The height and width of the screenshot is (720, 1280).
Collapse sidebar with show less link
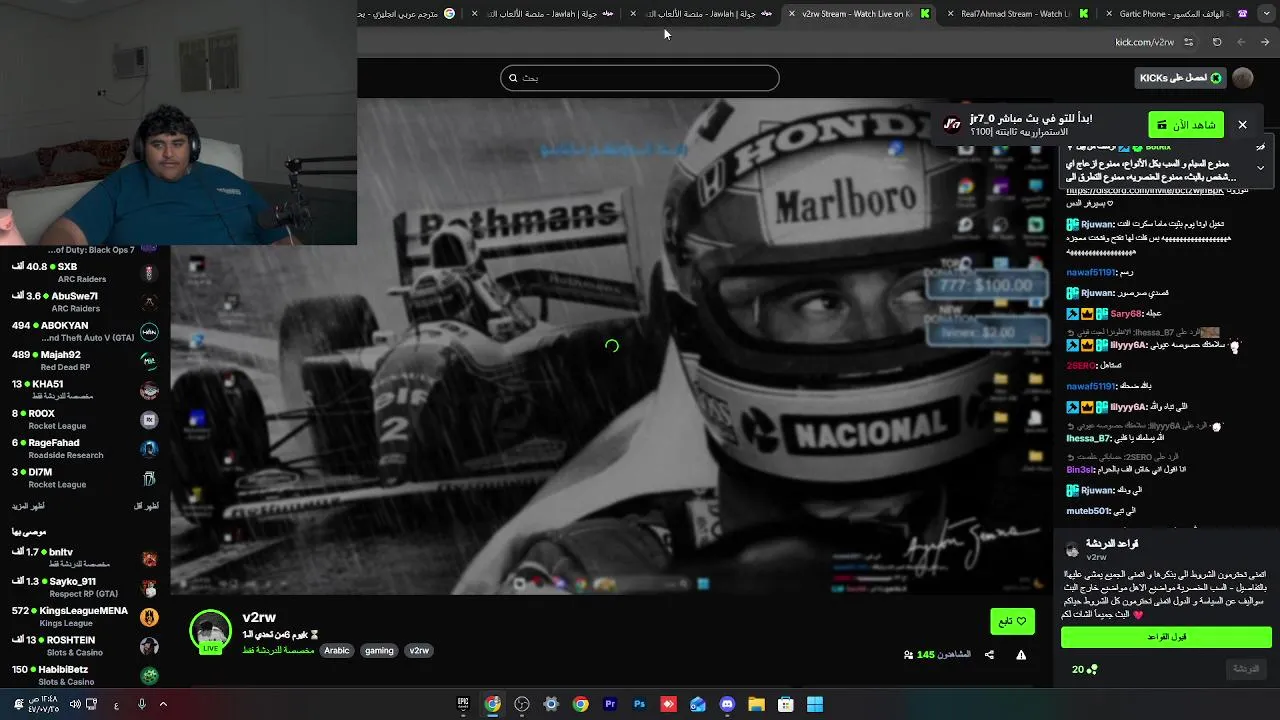pos(147,506)
